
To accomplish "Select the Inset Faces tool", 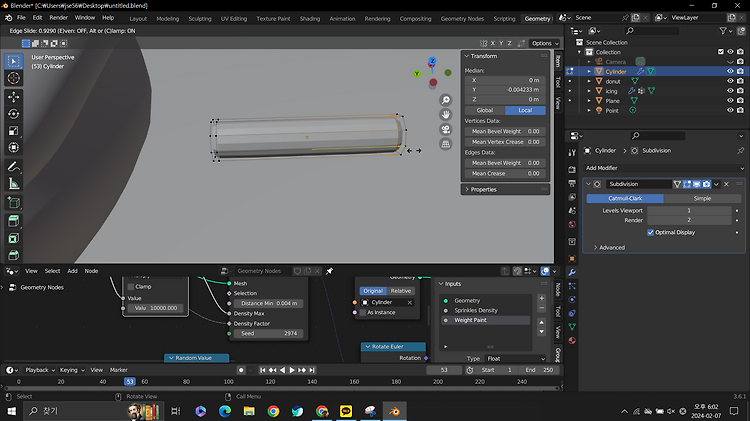I will point(14,238).
